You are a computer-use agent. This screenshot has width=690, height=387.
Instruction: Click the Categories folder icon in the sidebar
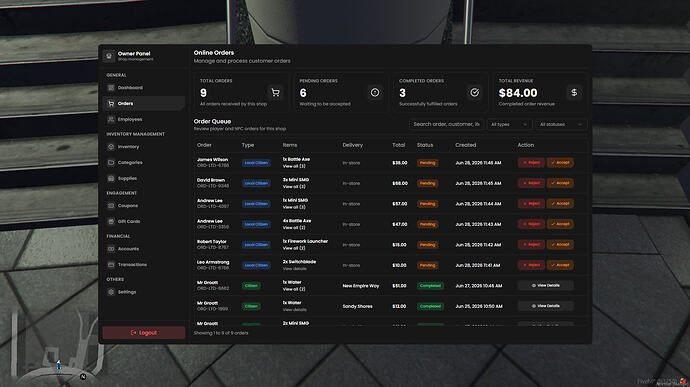coord(111,162)
